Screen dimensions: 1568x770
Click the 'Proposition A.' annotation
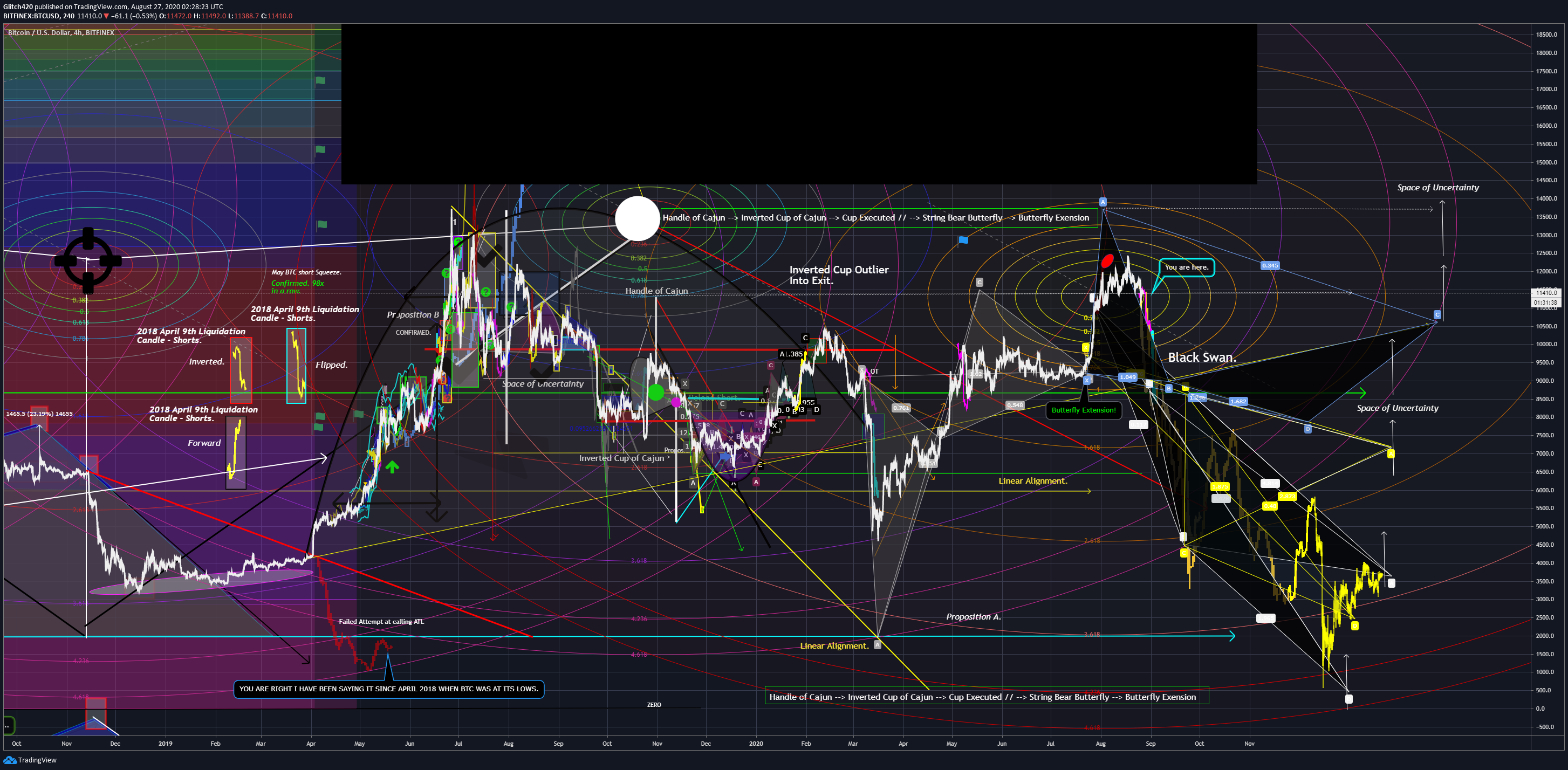tap(973, 617)
